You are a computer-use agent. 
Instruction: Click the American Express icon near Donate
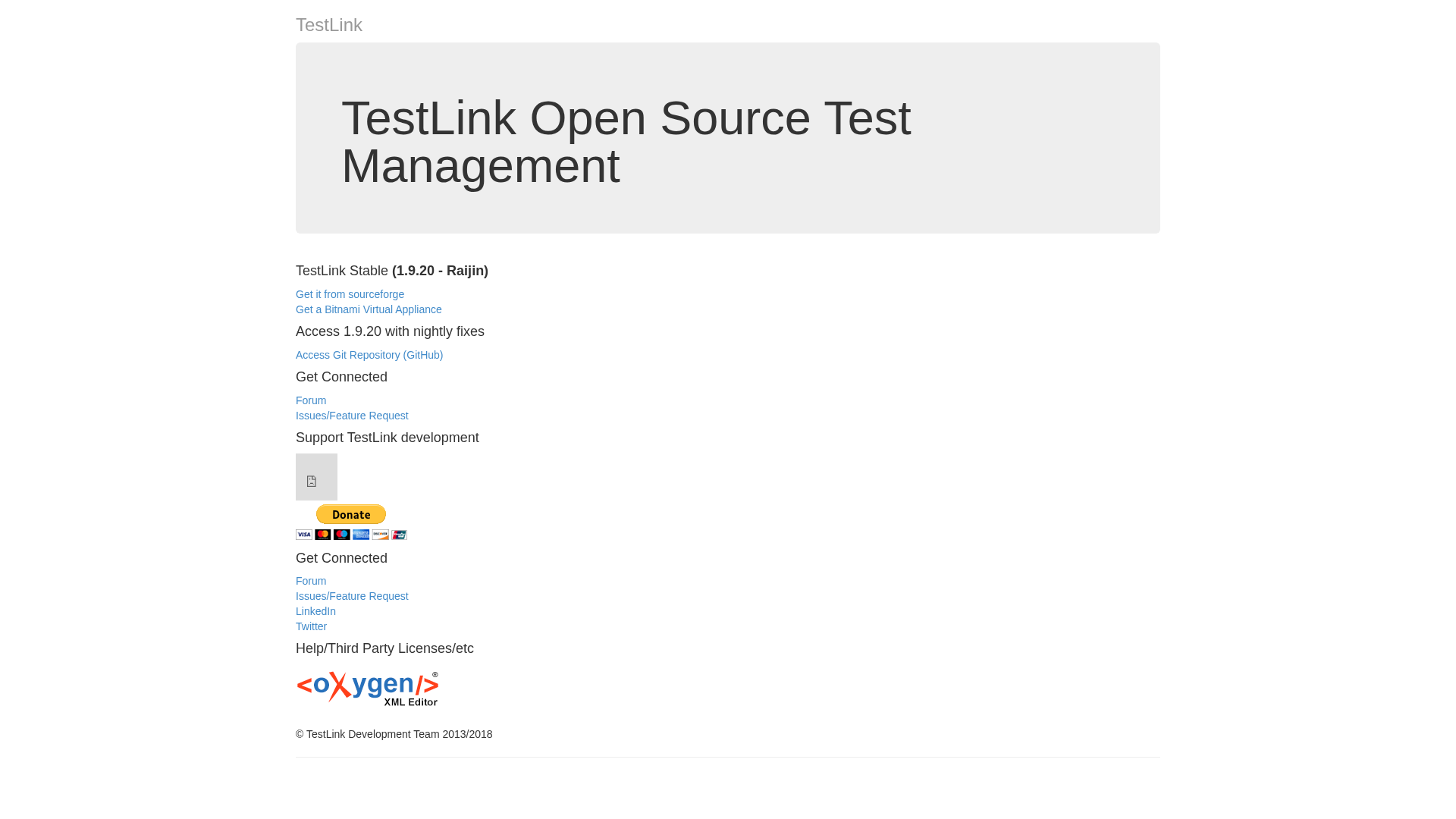(361, 535)
